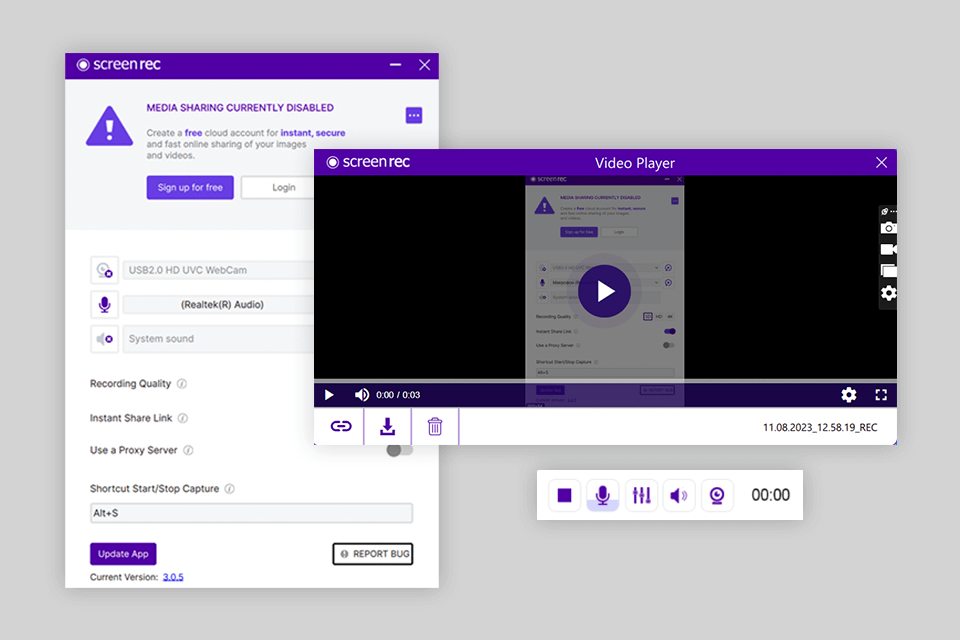This screenshot has height=640, width=960.
Task: Minimize the ScreenRec settings window
Action: [x=396, y=64]
